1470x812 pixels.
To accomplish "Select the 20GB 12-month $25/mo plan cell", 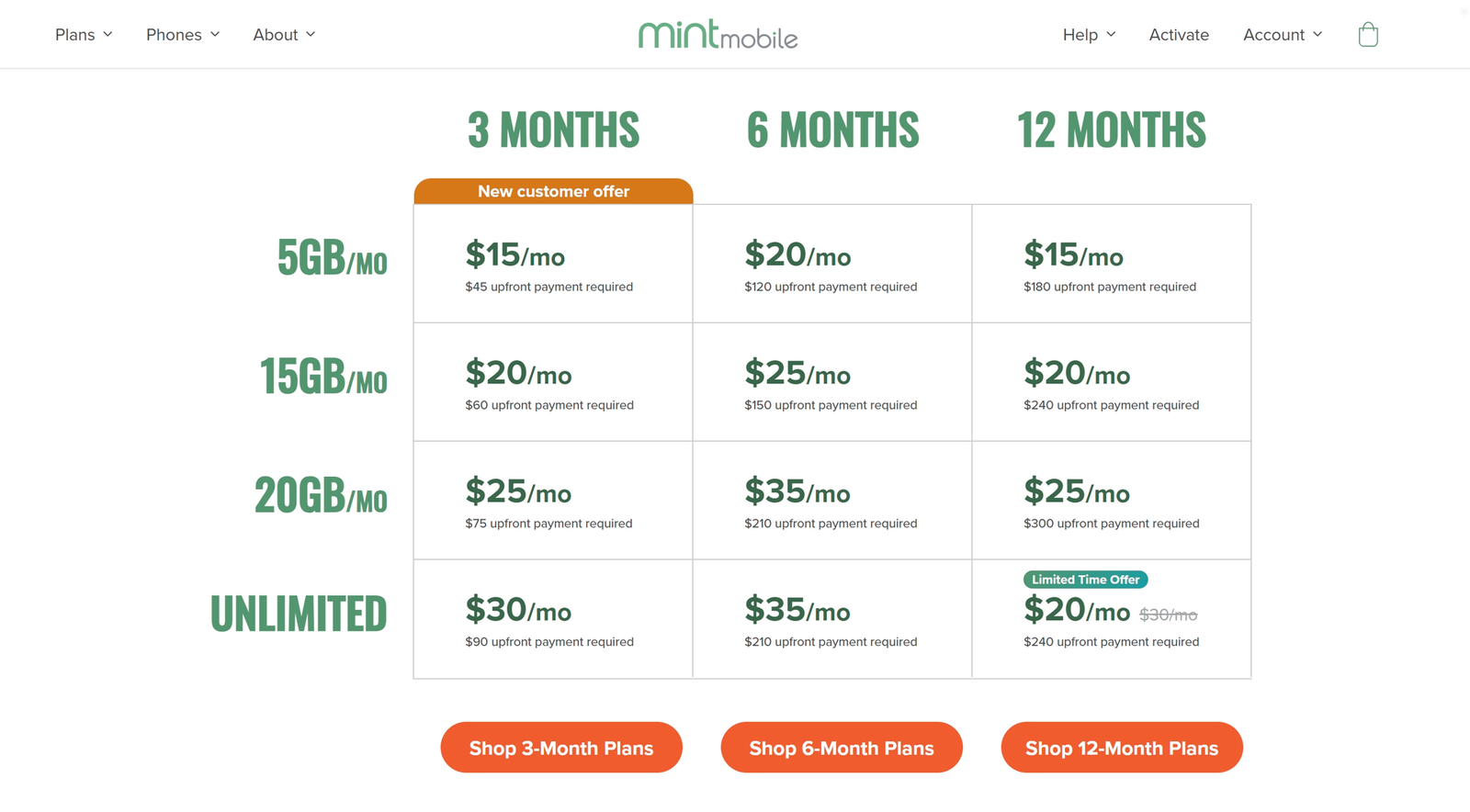I will (x=1112, y=501).
